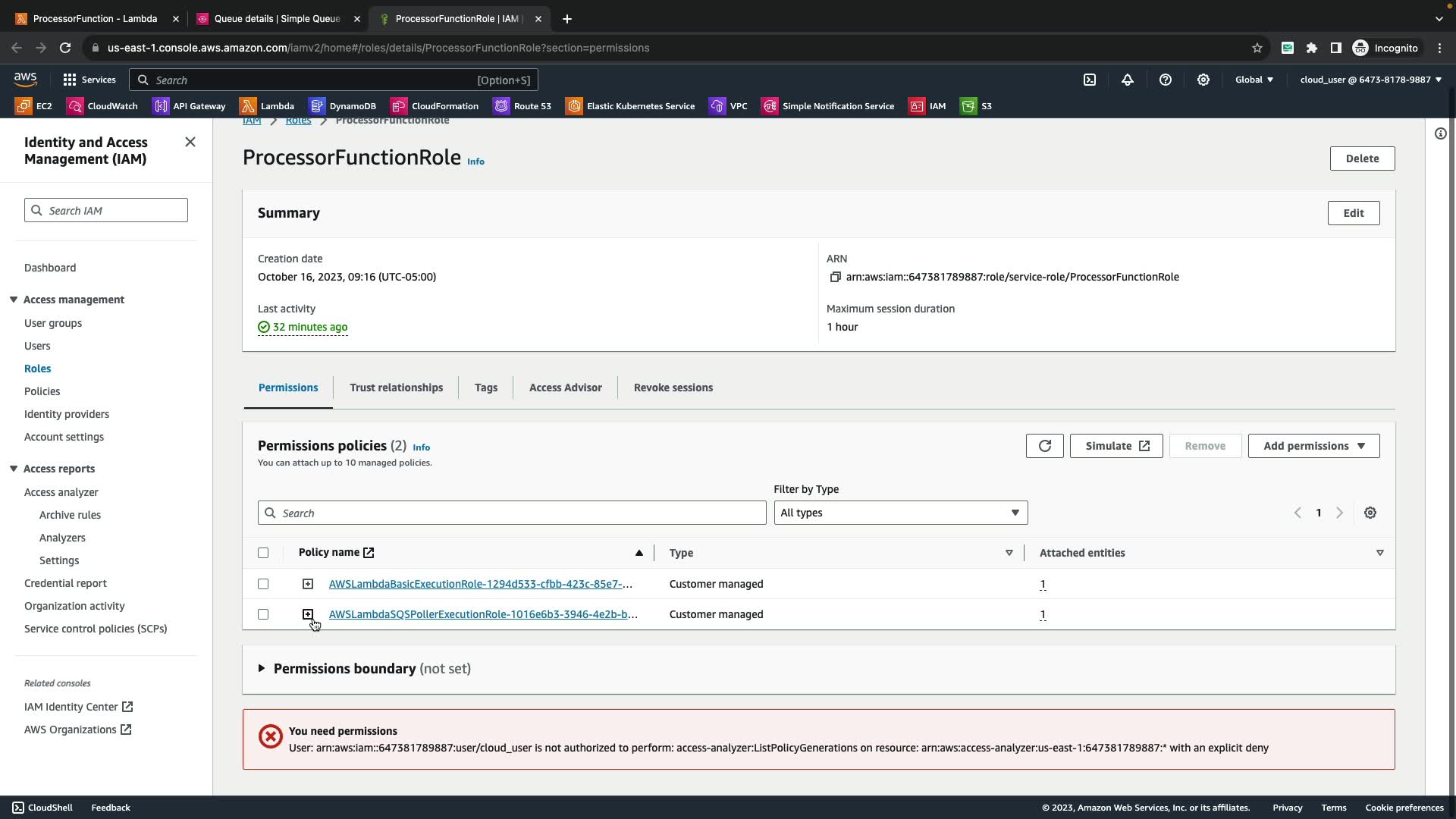Select the AWSLambdaSQSPollerExecutionRole policy checkbox
This screenshot has height=819, width=1456.
[263, 614]
